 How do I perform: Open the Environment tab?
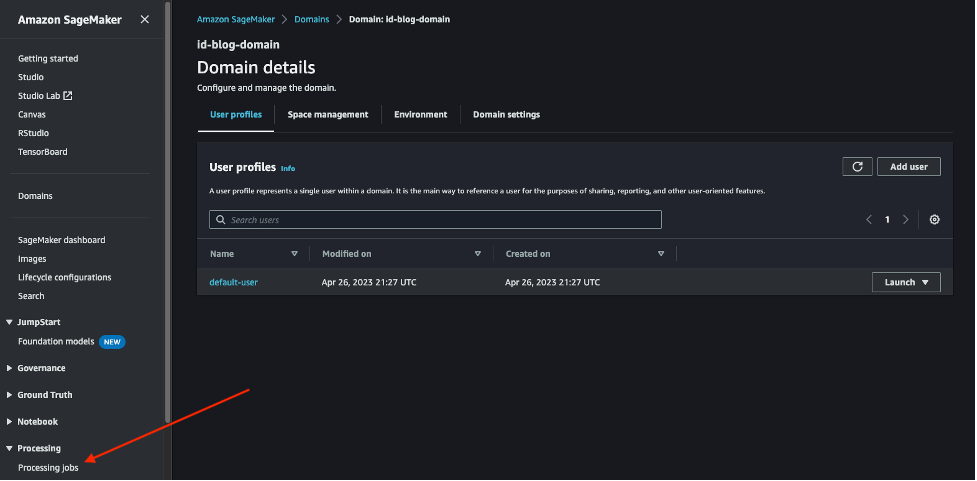click(421, 115)
